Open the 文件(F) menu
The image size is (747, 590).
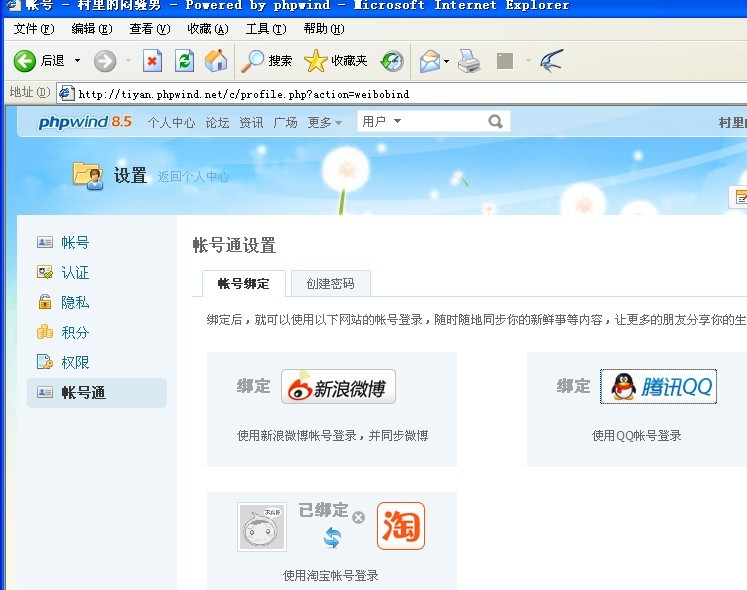tap(34, 29)
